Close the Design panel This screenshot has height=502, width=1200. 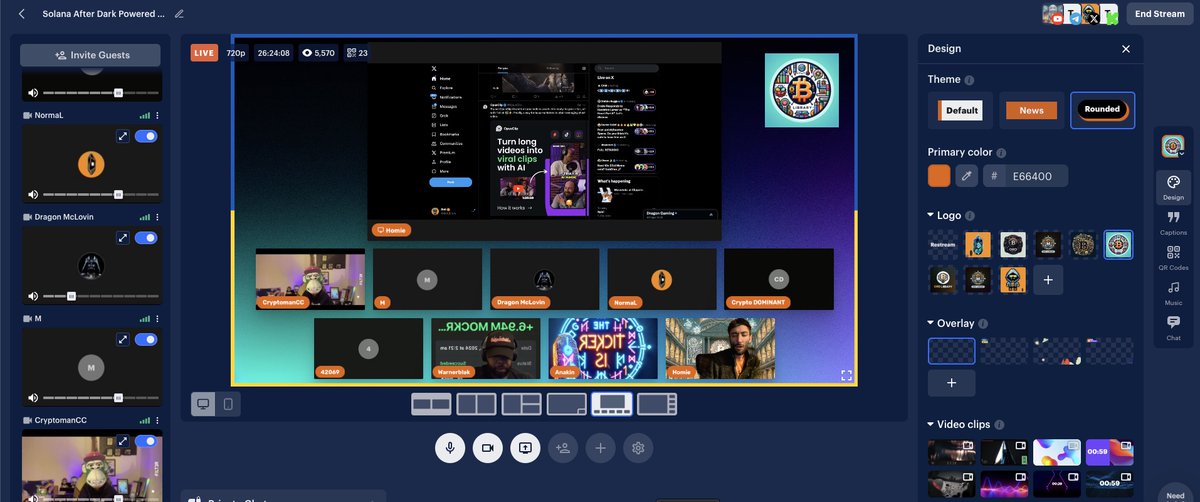[1126, 48]
